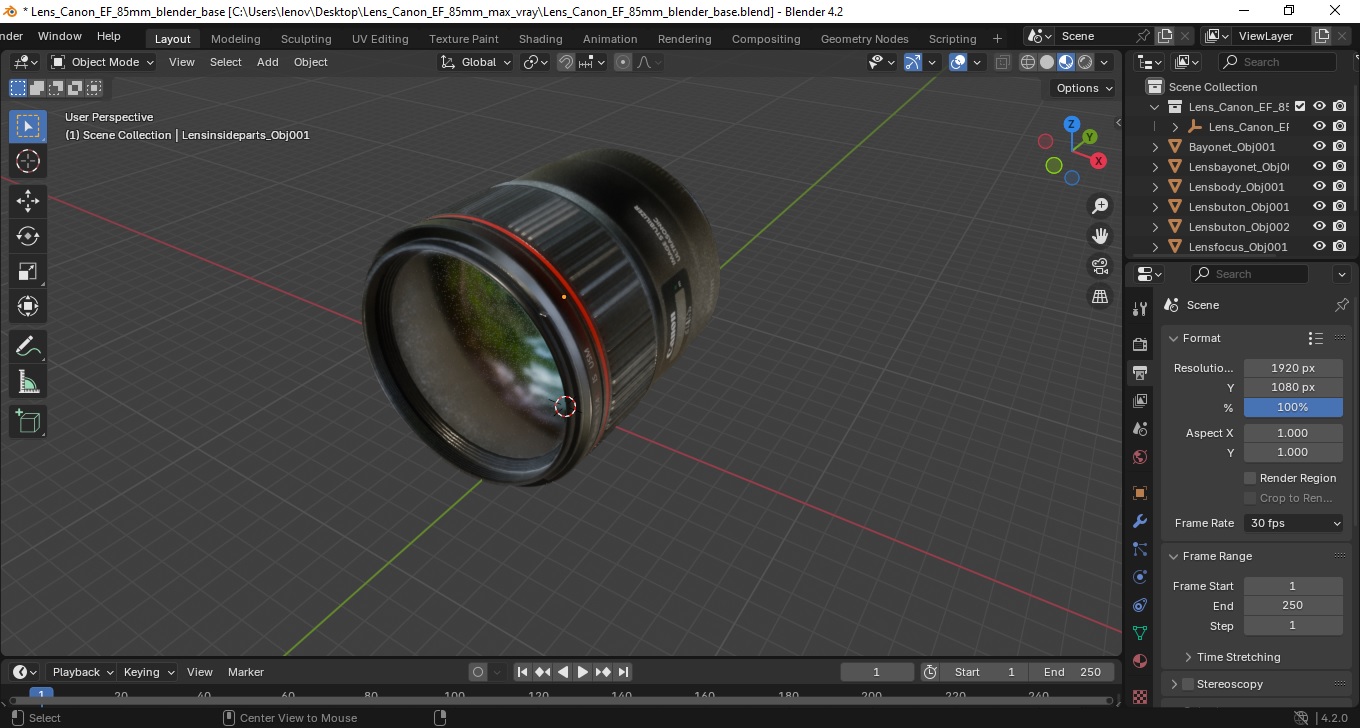The height and width of the screenshot is (728, 1360).
Task: Select the Move tool
Action: [x=28, y=201]
